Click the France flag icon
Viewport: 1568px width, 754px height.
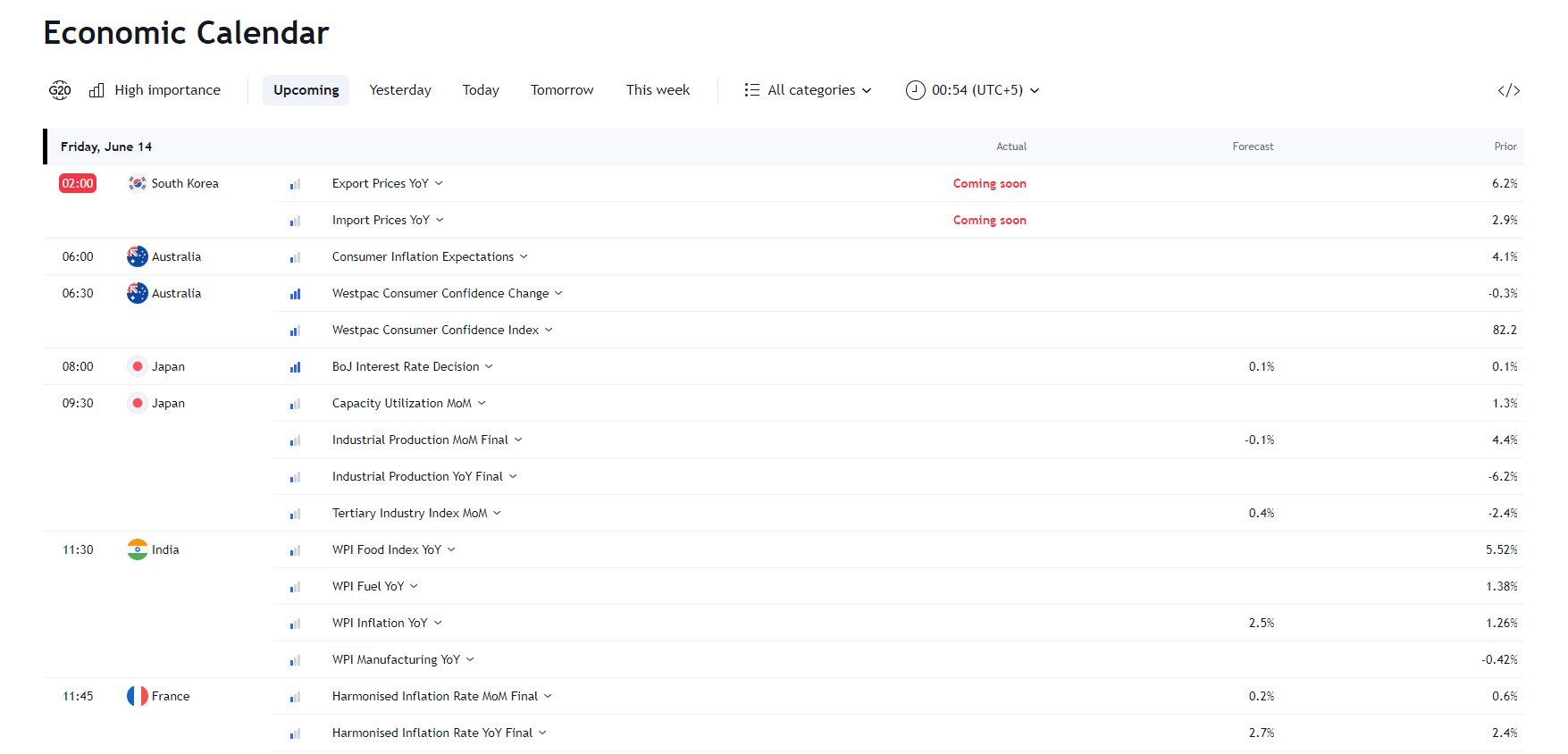[x=137, y=696]
